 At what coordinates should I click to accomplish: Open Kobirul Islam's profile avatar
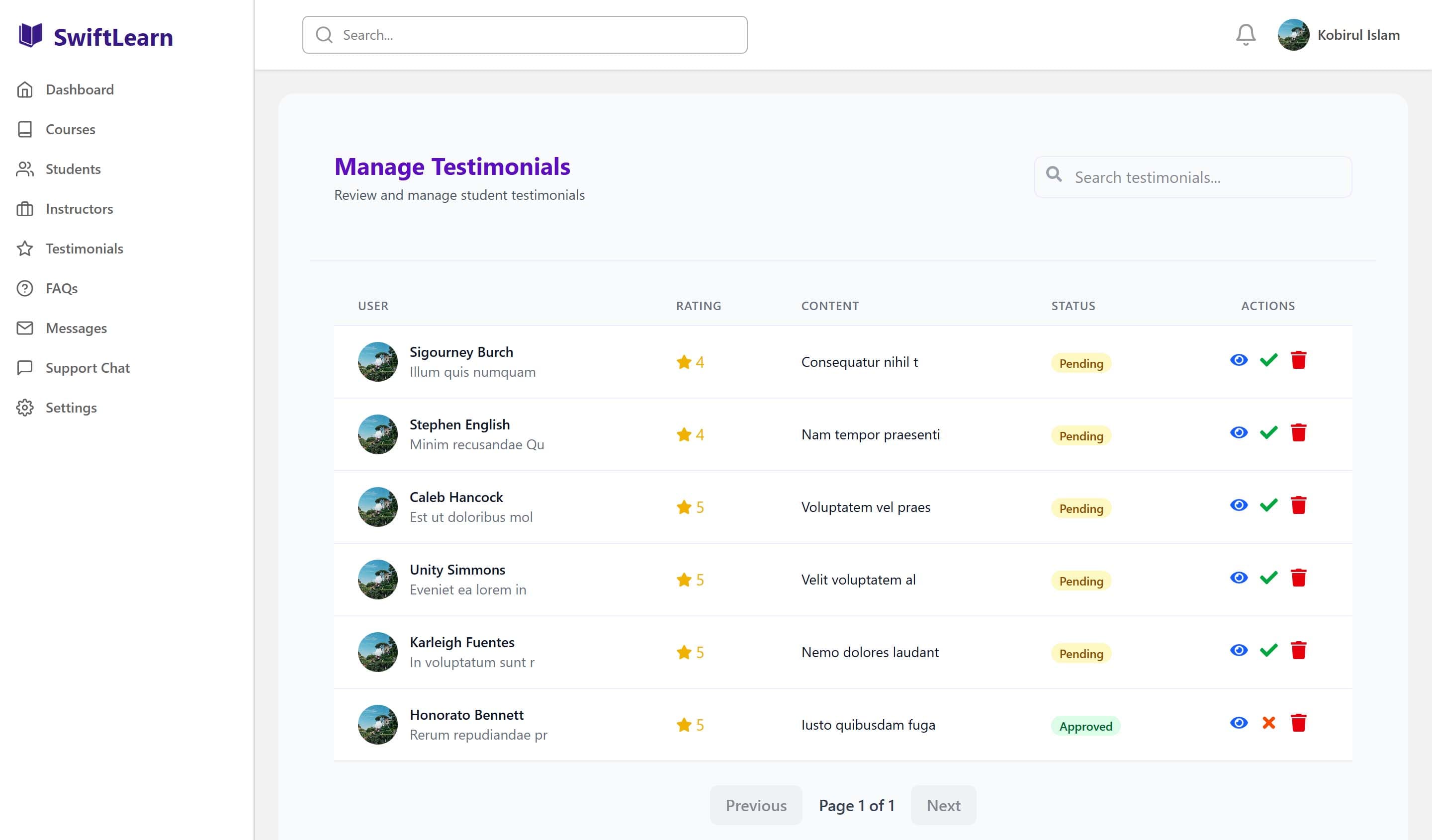[1294, 35]
